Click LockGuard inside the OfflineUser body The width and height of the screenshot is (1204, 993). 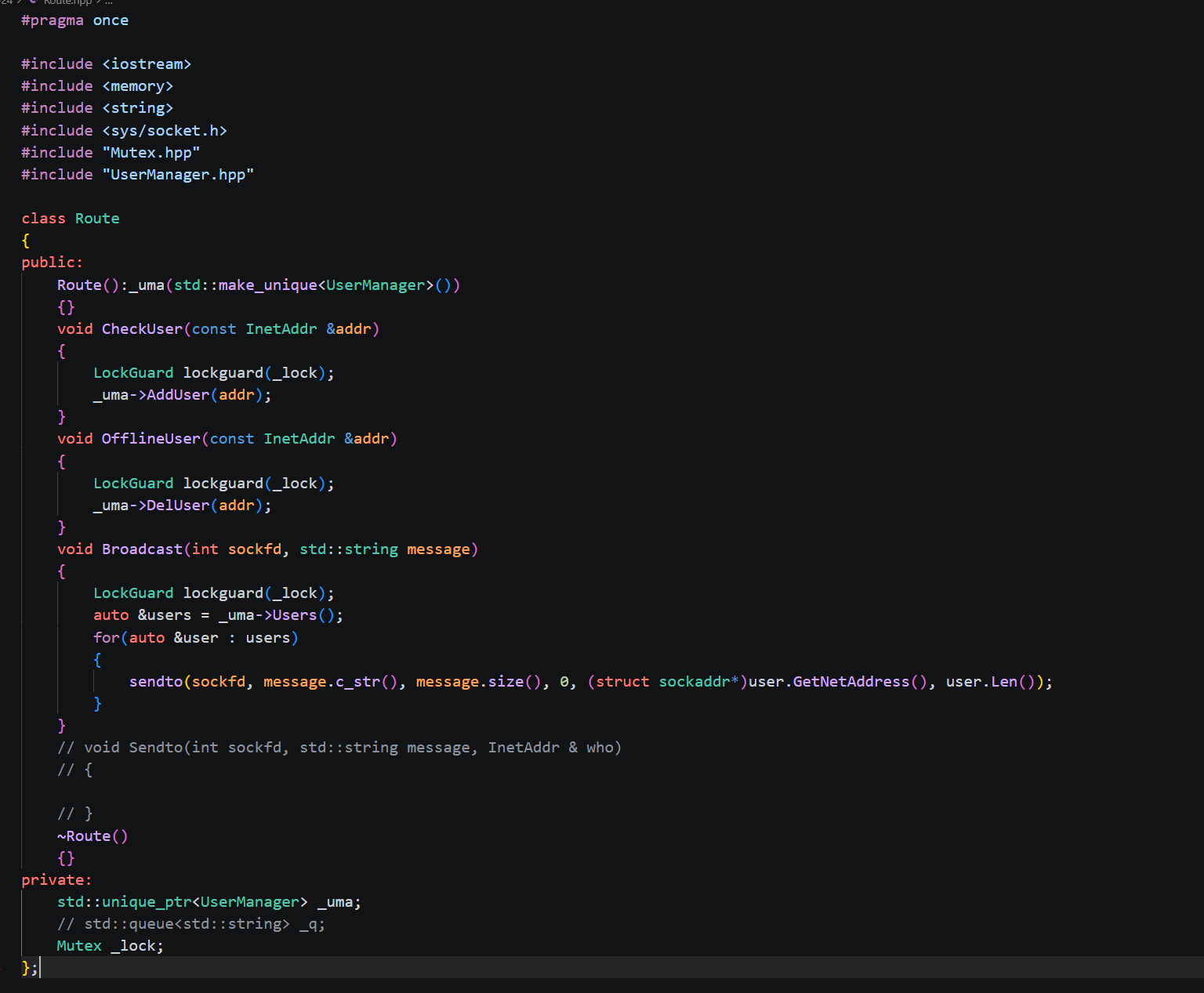click(x=133, y=484)
